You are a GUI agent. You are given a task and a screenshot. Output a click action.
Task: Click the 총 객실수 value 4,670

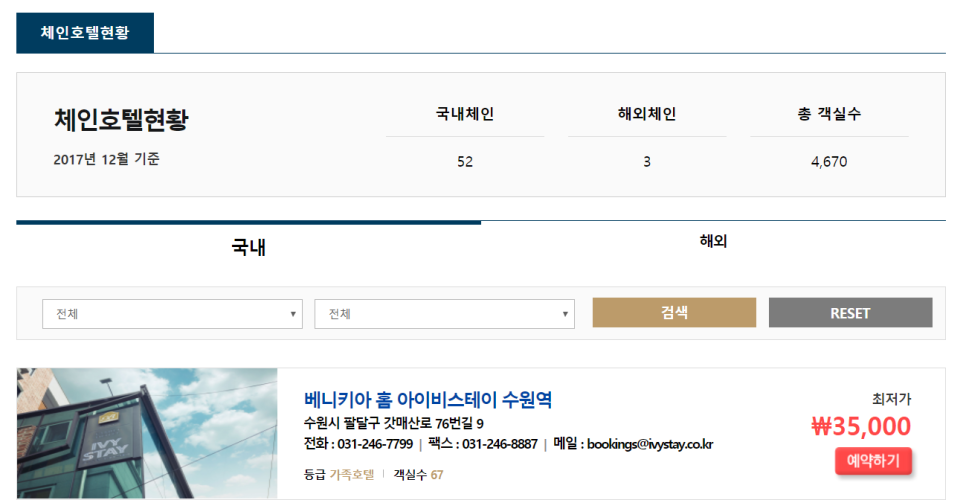pos(829,162)
